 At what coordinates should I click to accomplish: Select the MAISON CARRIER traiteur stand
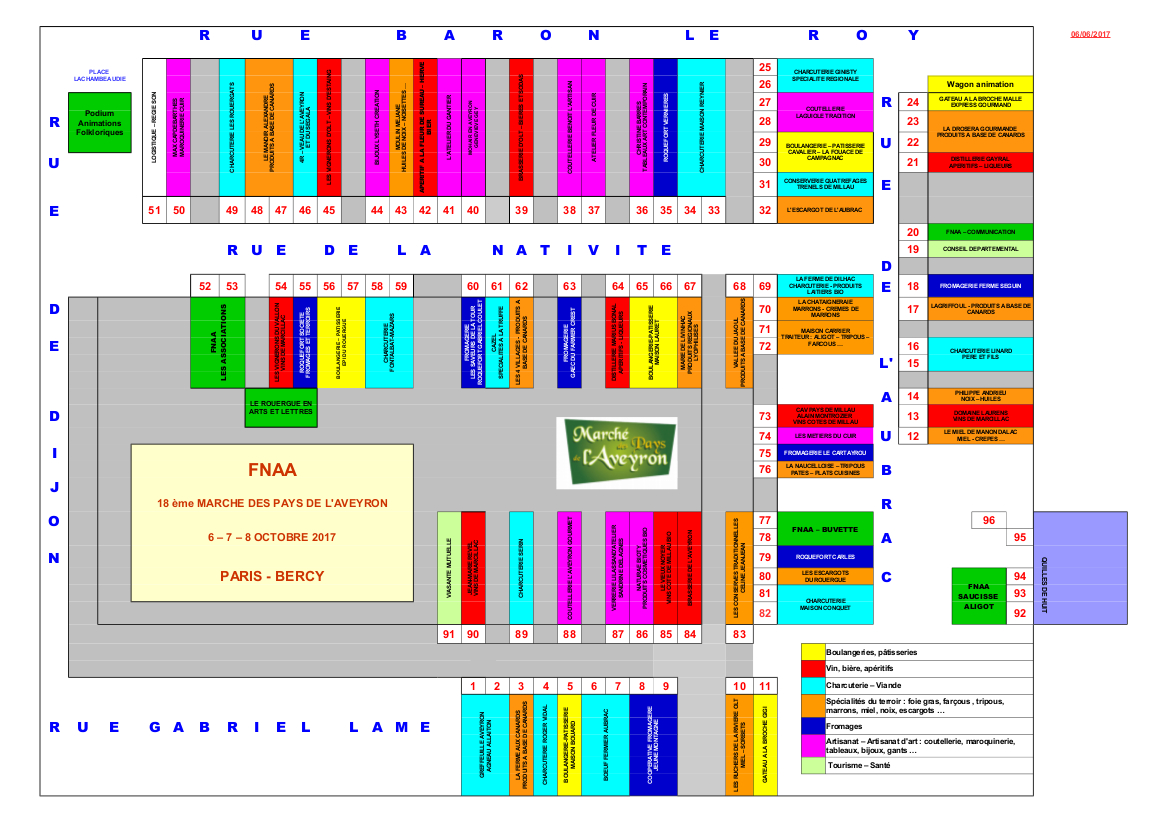pyautogui.click(x=825, y=338)
